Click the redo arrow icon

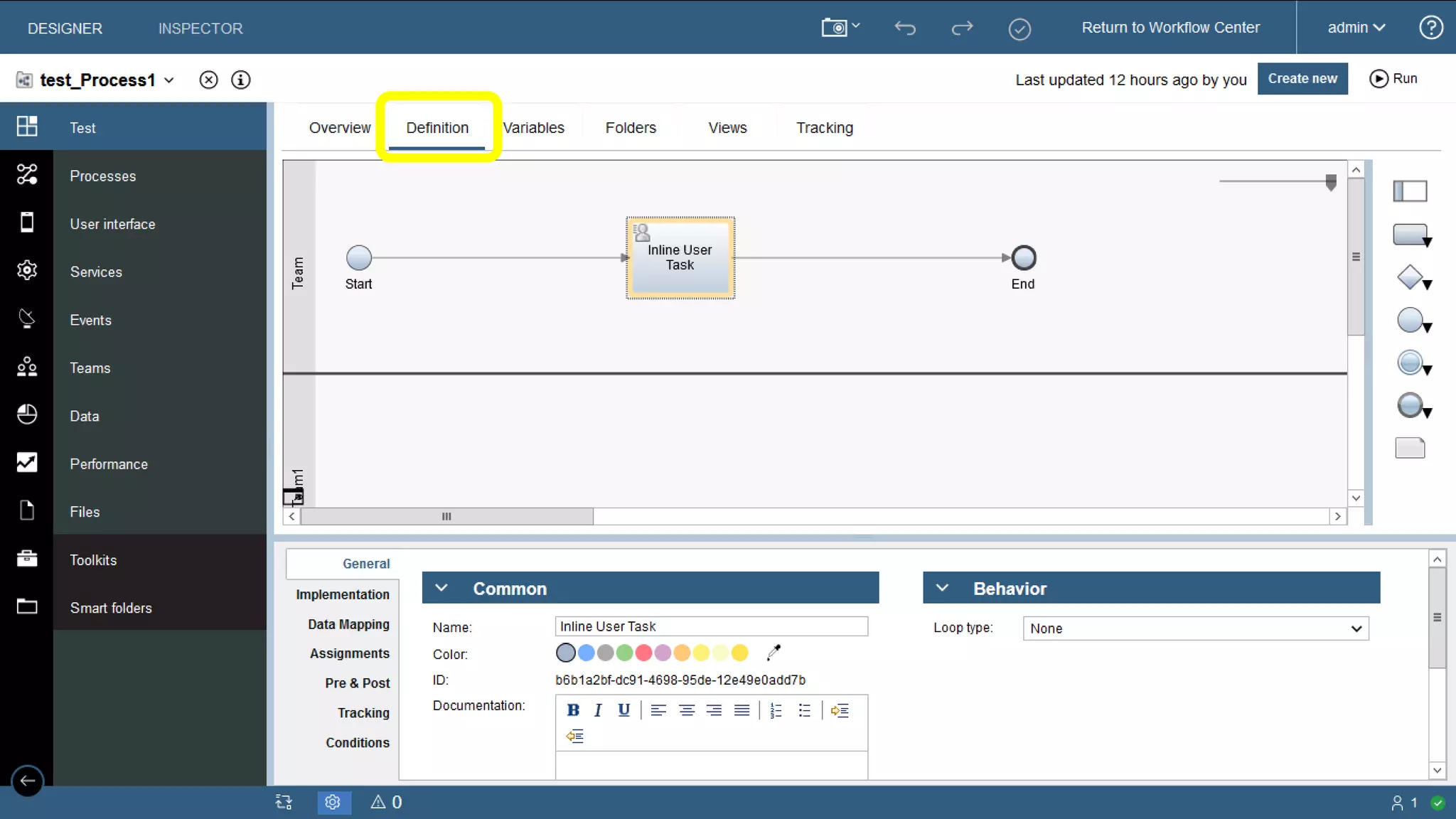tap(961, 28)
